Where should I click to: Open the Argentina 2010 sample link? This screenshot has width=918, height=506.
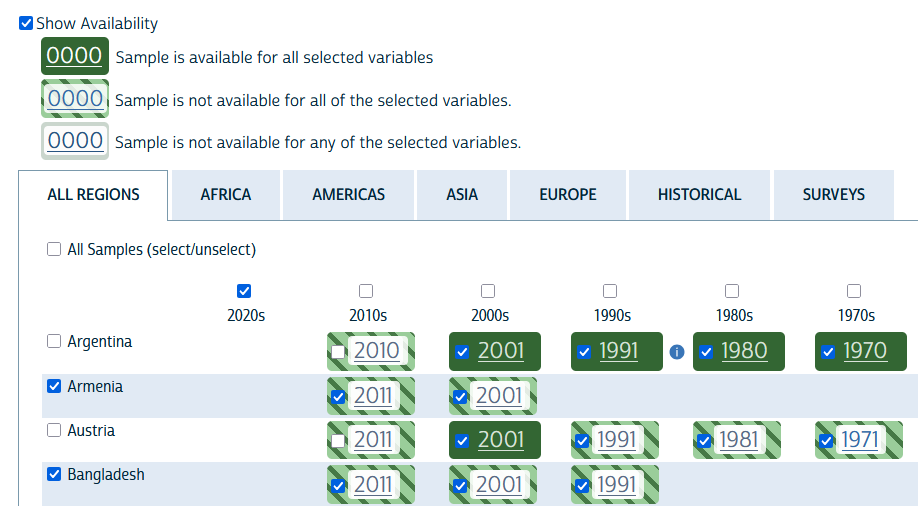[x=376, y=351]
